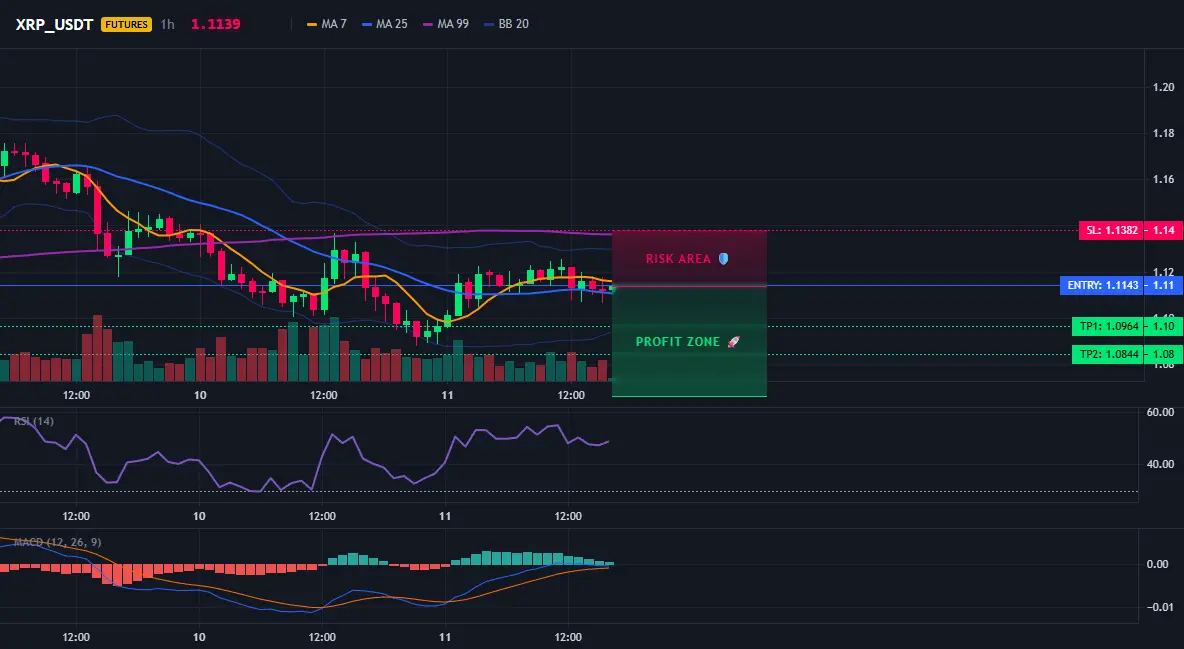1184x649 pixels.
Task: Click the FUTURES badge
Action: coord(126,24)
